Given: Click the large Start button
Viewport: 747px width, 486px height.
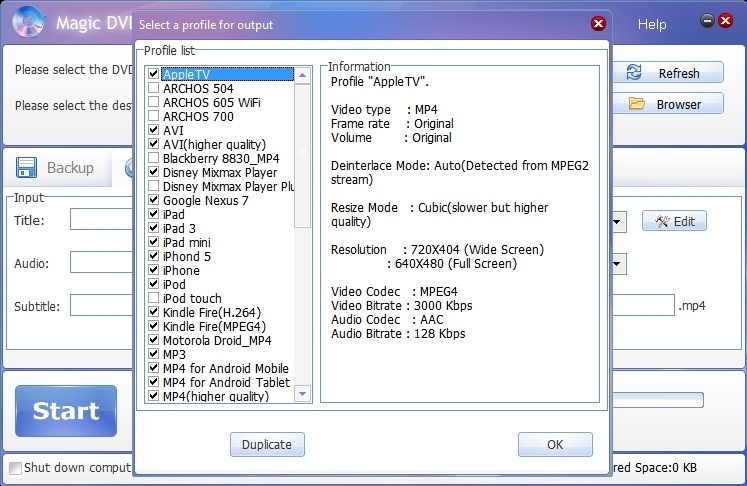Looking at the screenshot, I should pyautogui.click(x=66, y=411).
